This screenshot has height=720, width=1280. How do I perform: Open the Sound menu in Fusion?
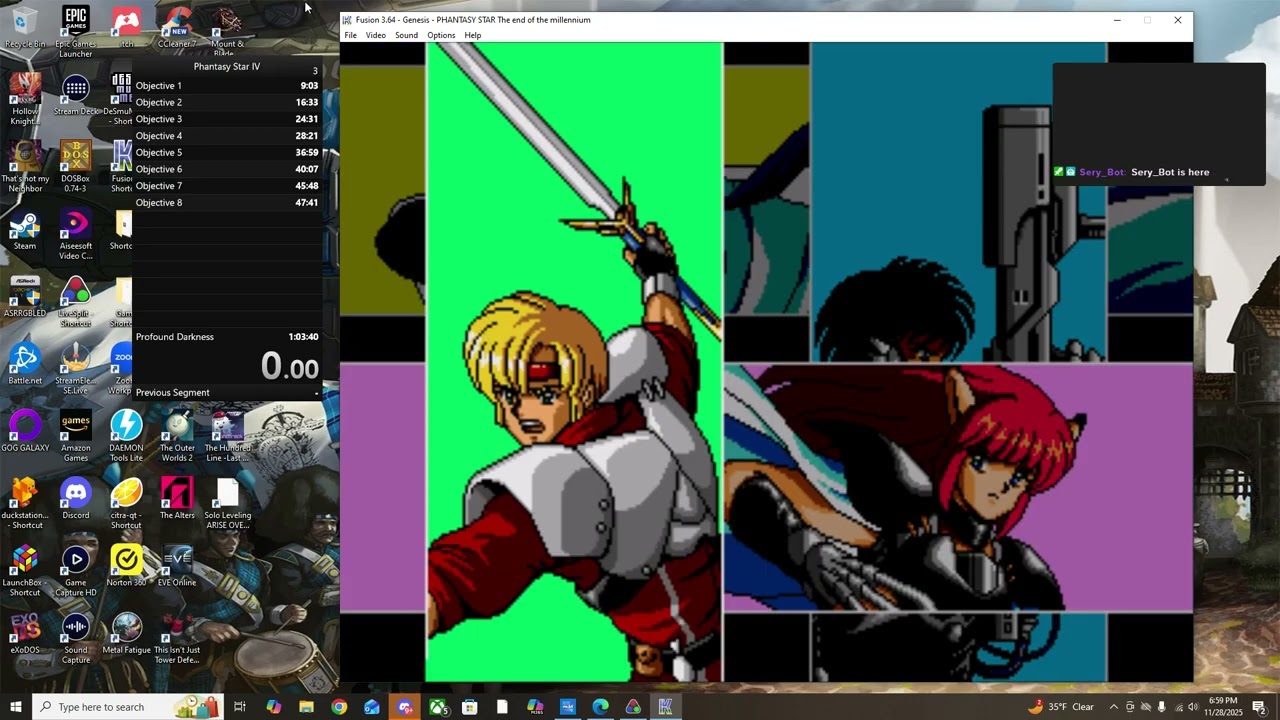[x=406, y=35]
